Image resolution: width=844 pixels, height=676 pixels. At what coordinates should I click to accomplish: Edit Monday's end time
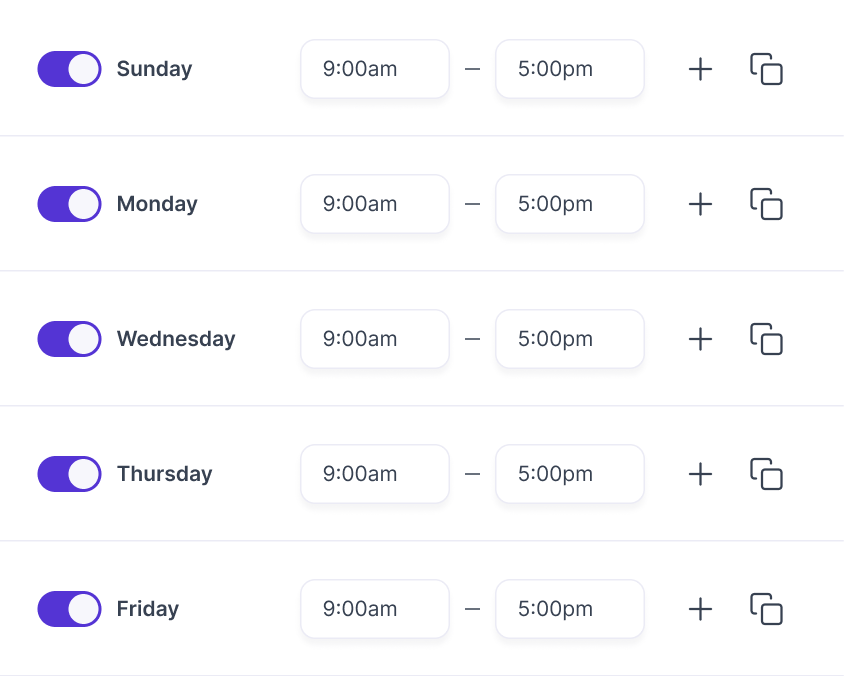pyautogui.click(x=569, y=204)
